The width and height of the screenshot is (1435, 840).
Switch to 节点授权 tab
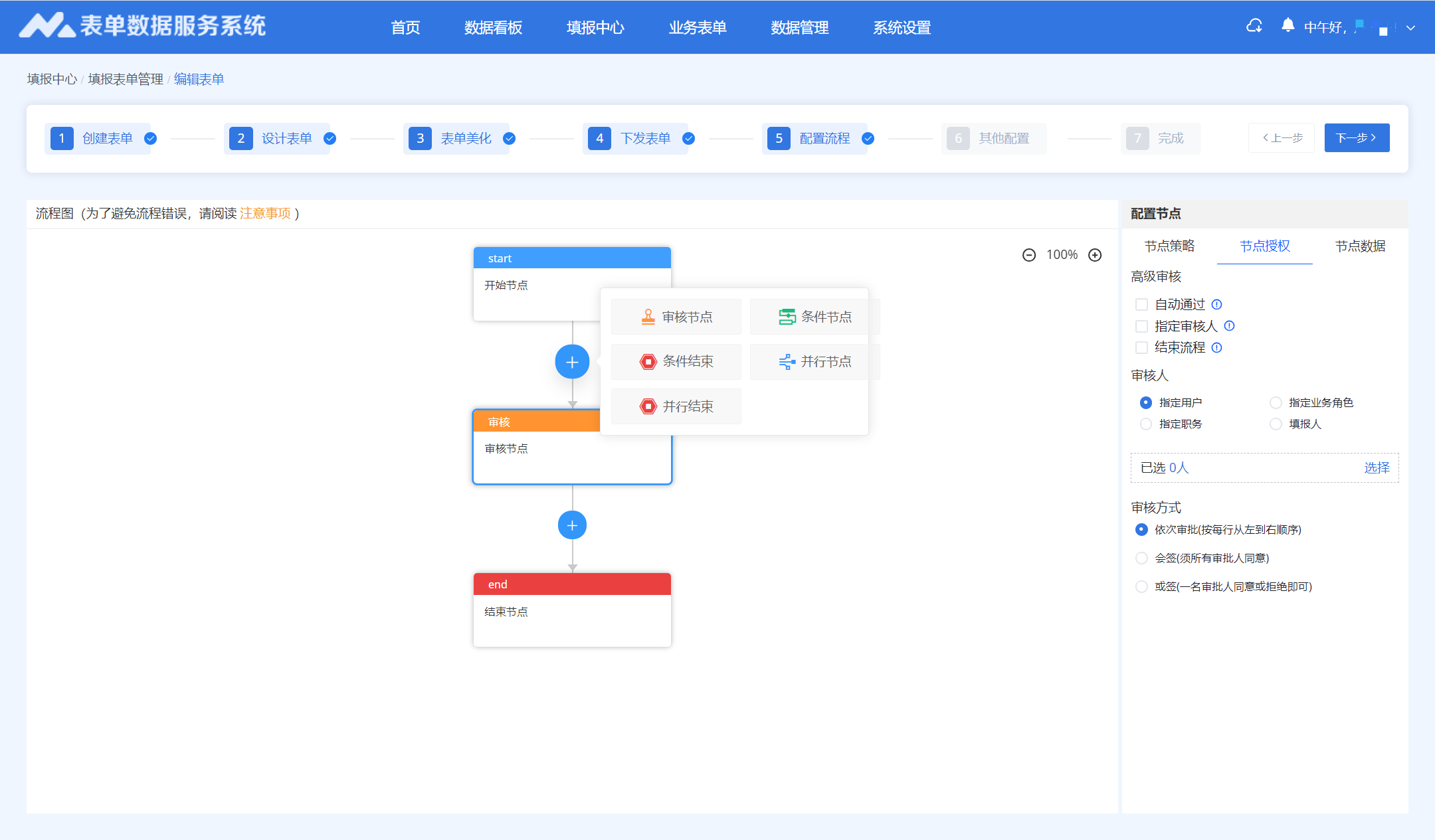coord(1265,246)
